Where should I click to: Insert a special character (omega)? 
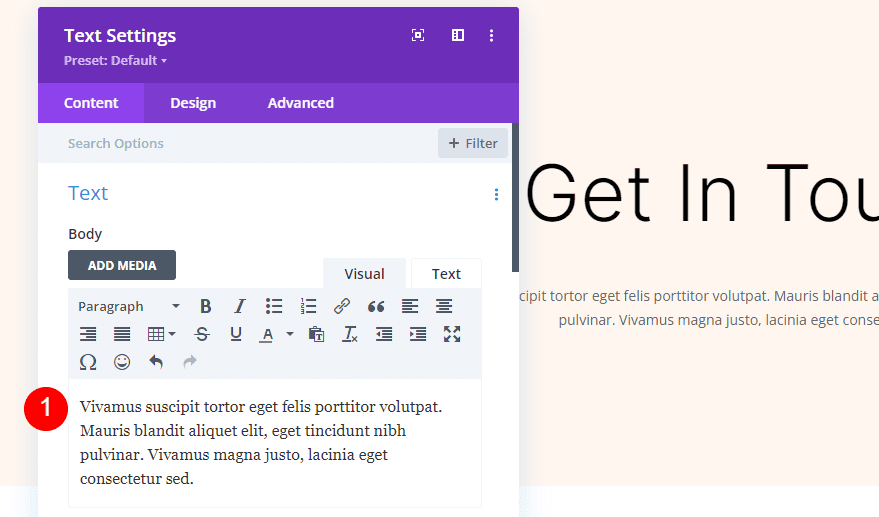88,362
